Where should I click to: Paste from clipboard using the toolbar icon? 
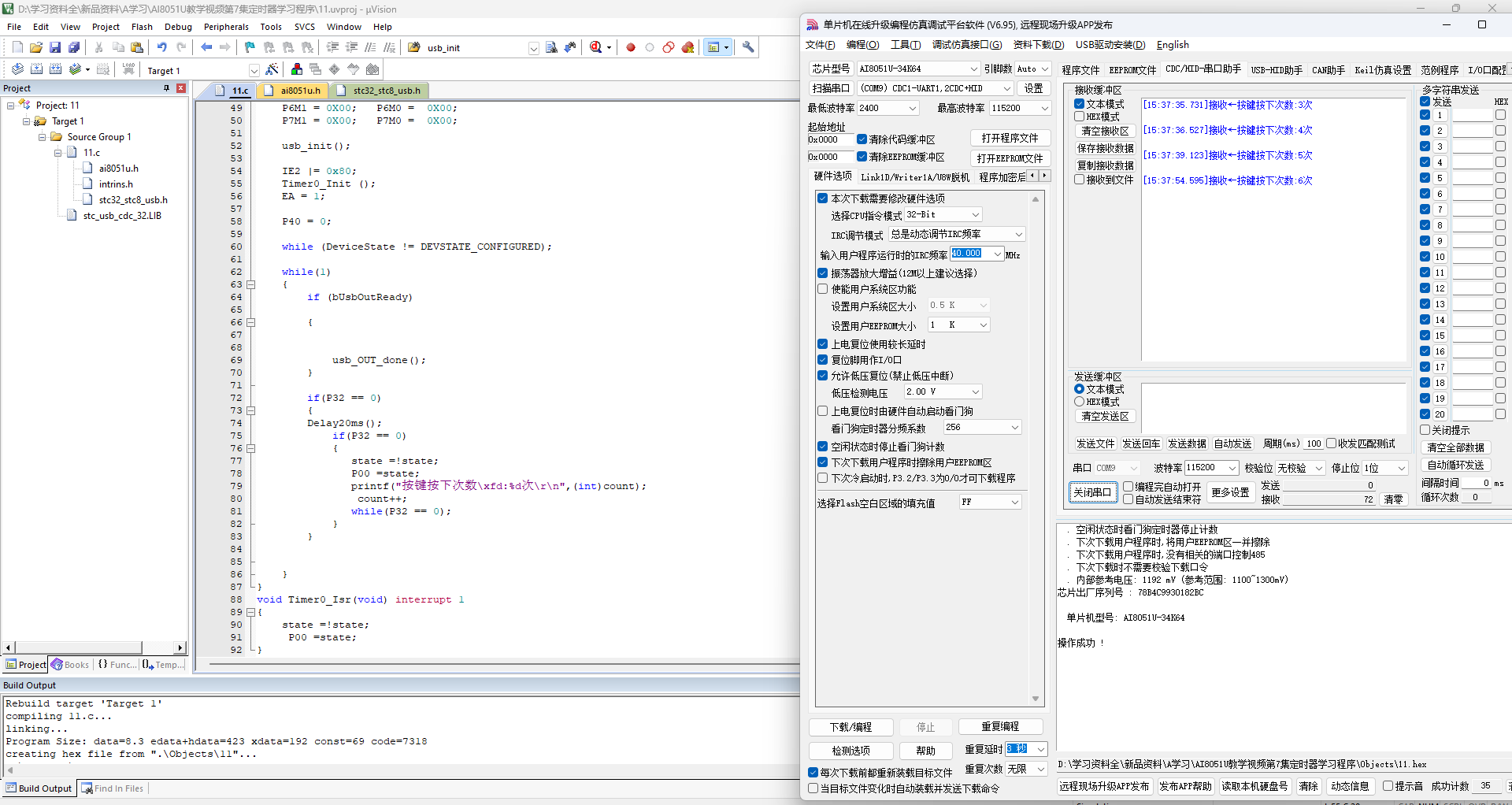137,47
